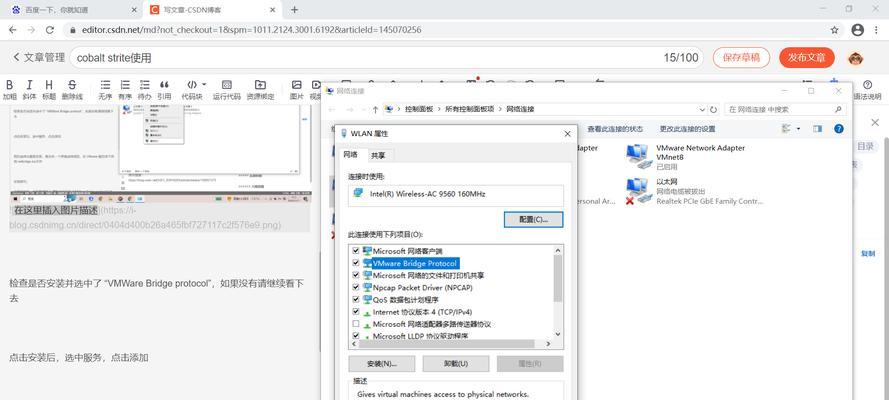Expand the Network Connections address history dropdown

click(702, 109)
